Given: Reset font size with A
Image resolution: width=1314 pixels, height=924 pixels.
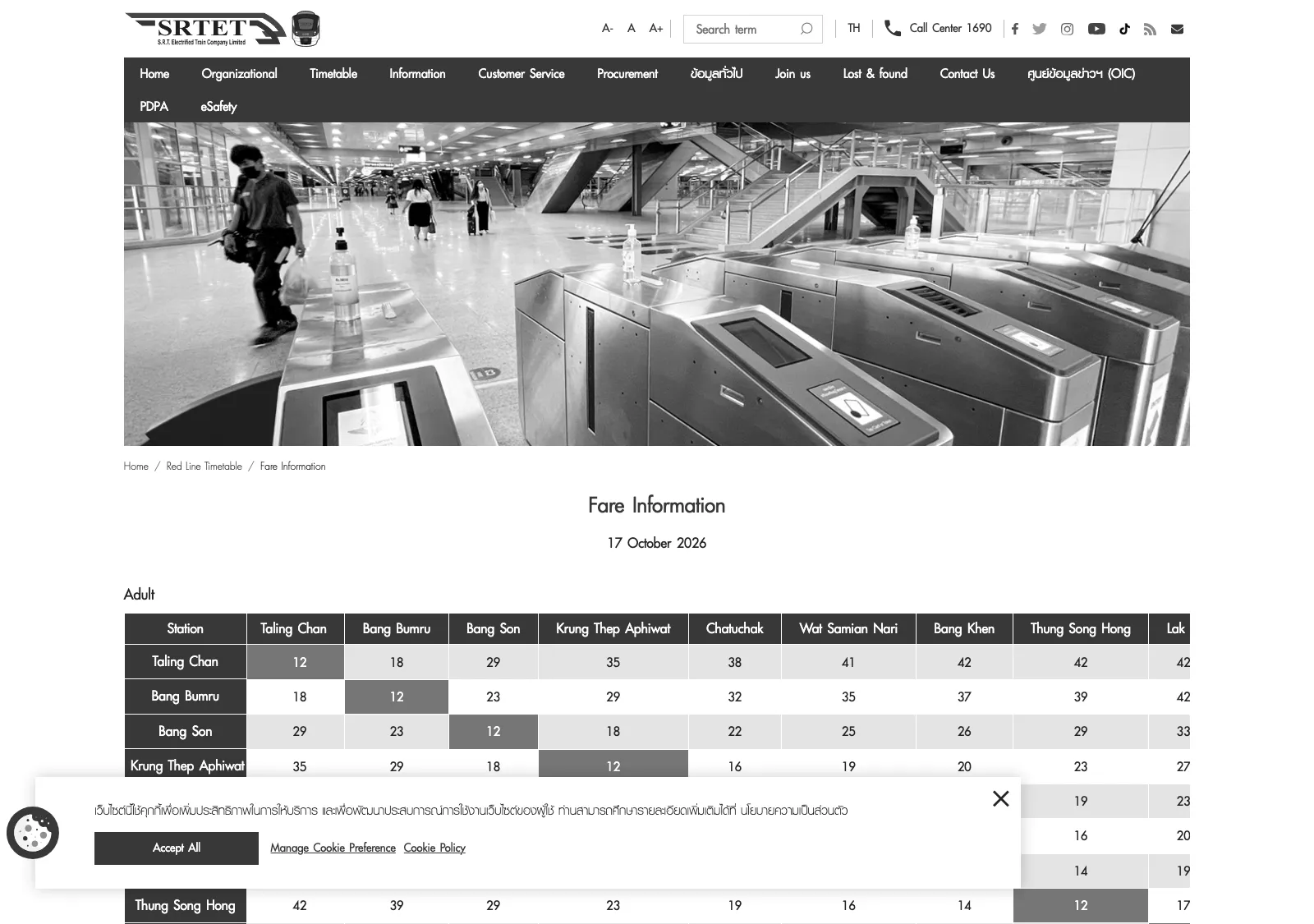Looking at the screenshot, I should tap(631, 28).
